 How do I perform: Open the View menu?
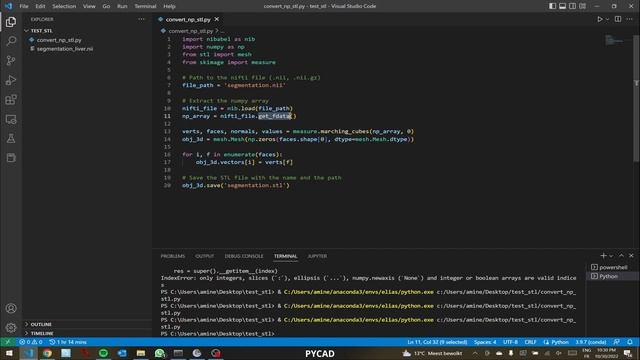click(89, 6)
